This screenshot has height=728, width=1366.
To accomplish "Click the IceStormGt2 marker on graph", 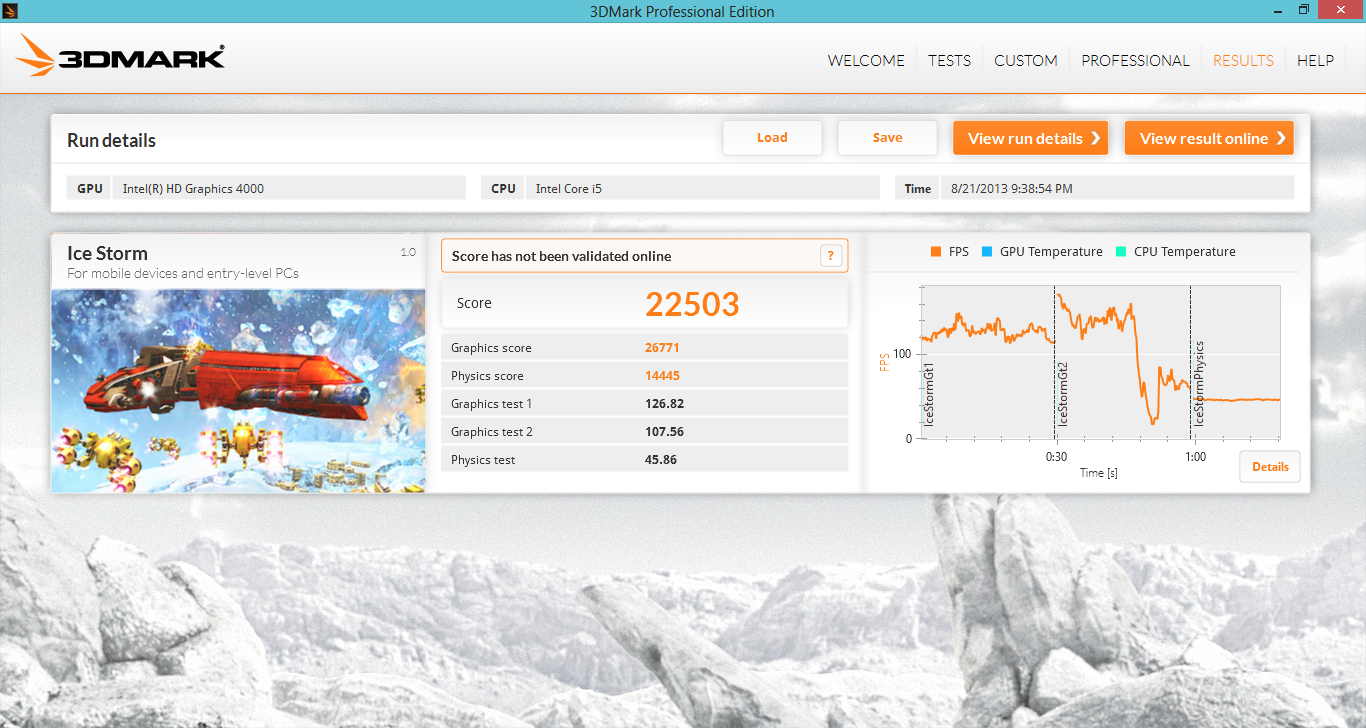I will (1063, 394).
